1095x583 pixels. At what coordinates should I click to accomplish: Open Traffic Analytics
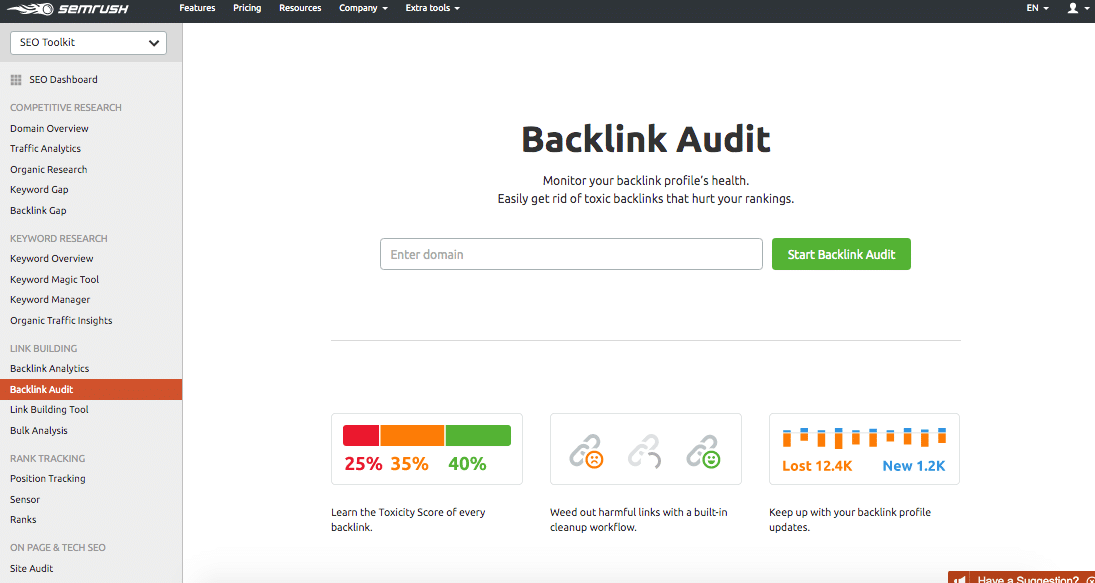click(x=45, y=149)
